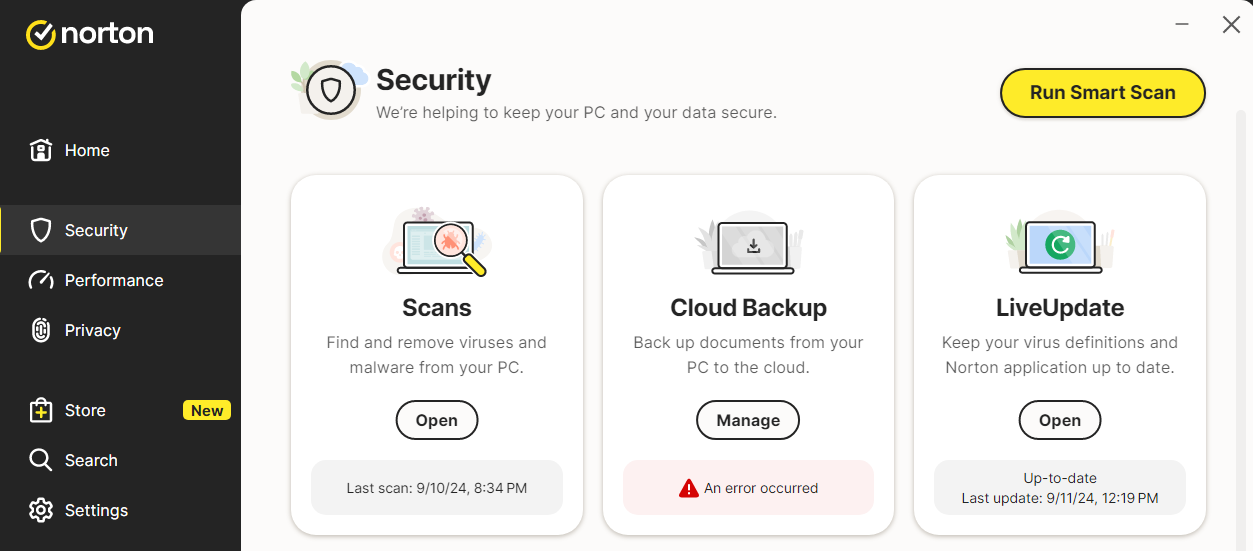Screen dimensions: 1253x551
Task: Run Smart Scan
Action: point(1102,93)
